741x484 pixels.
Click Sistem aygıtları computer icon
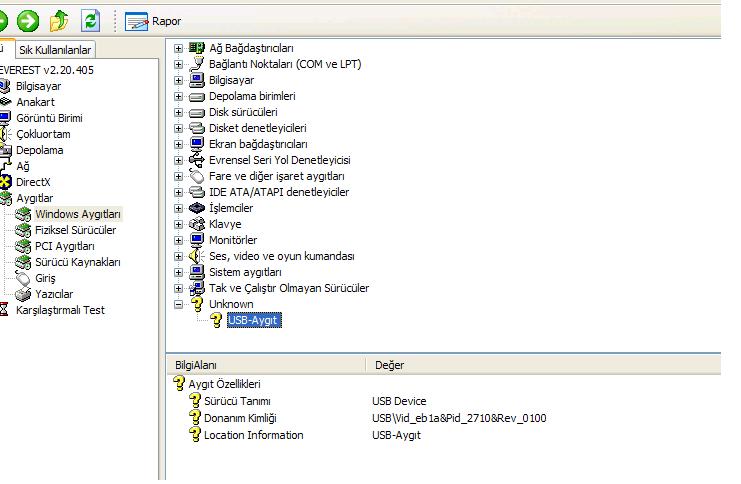[197, 272]
